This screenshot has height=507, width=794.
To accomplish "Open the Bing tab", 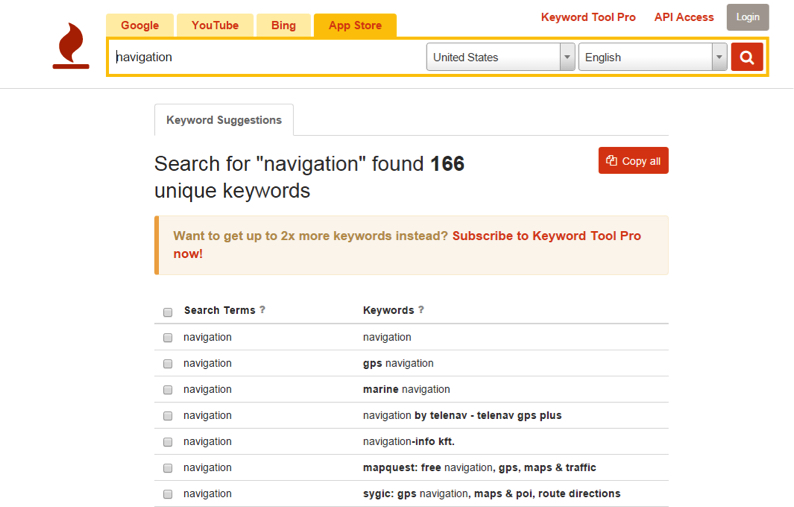I will (283, 25).
